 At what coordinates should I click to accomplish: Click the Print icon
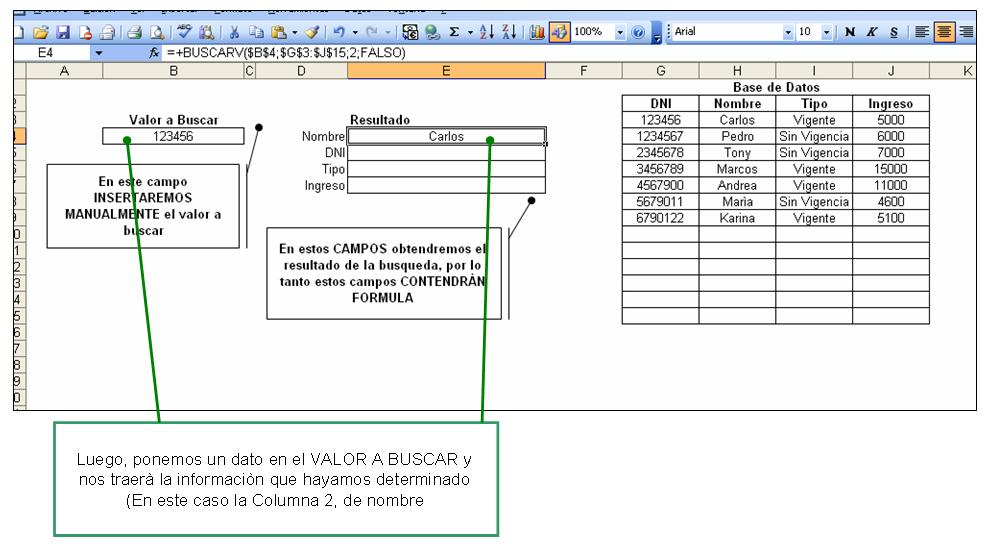[x=134, y=32]
